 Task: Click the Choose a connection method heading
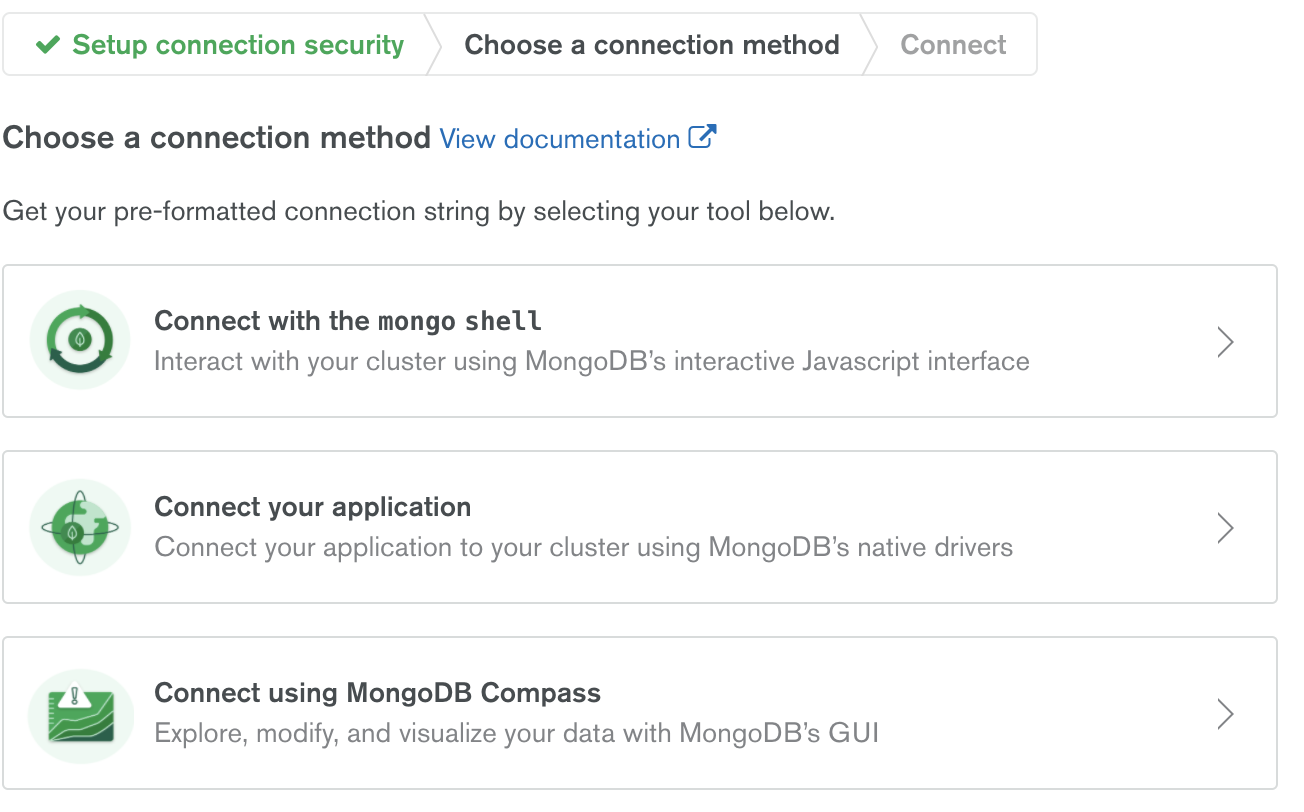[217, 138]
